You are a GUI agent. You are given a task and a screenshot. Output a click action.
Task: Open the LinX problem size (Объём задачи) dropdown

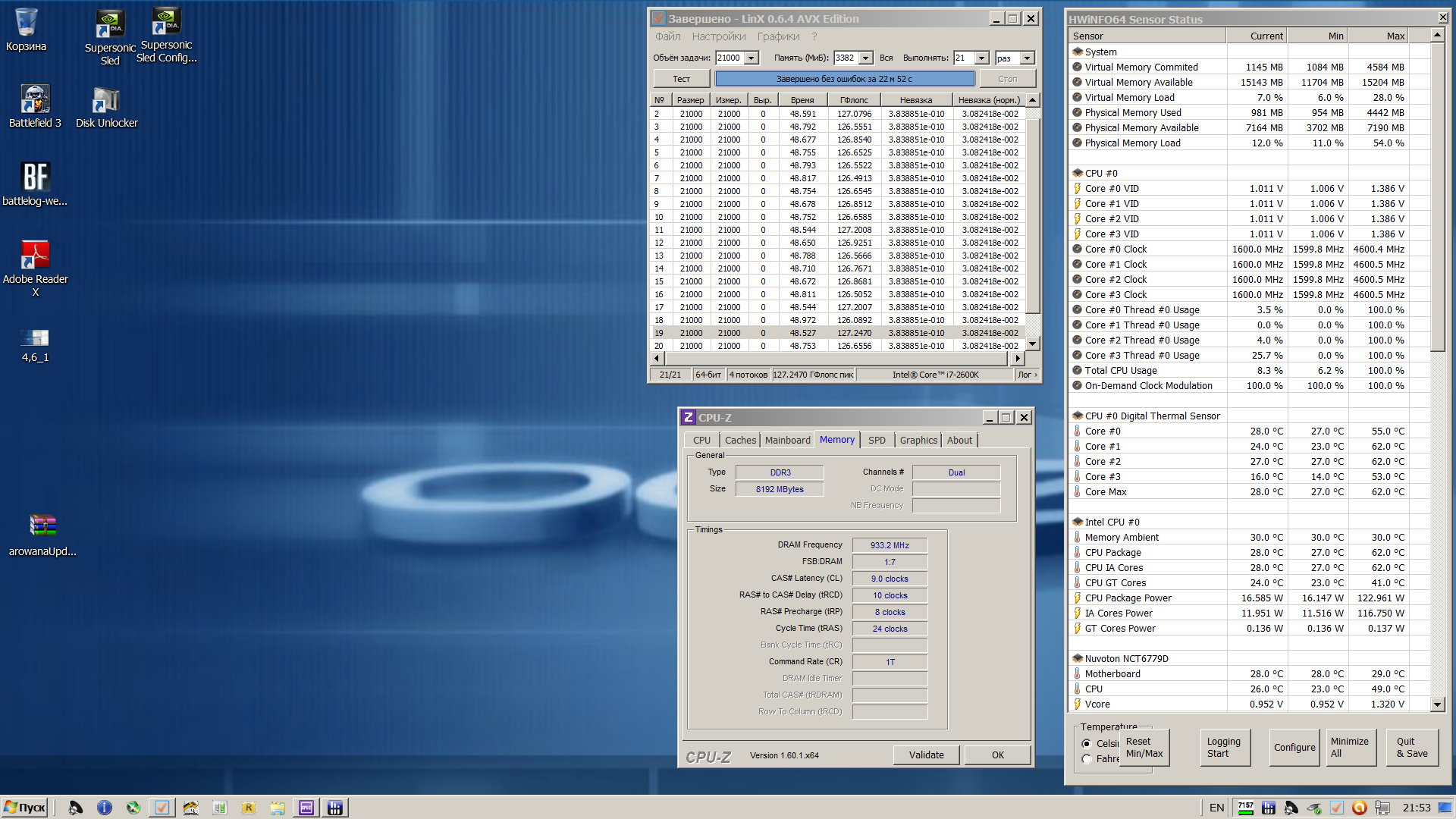752,58
